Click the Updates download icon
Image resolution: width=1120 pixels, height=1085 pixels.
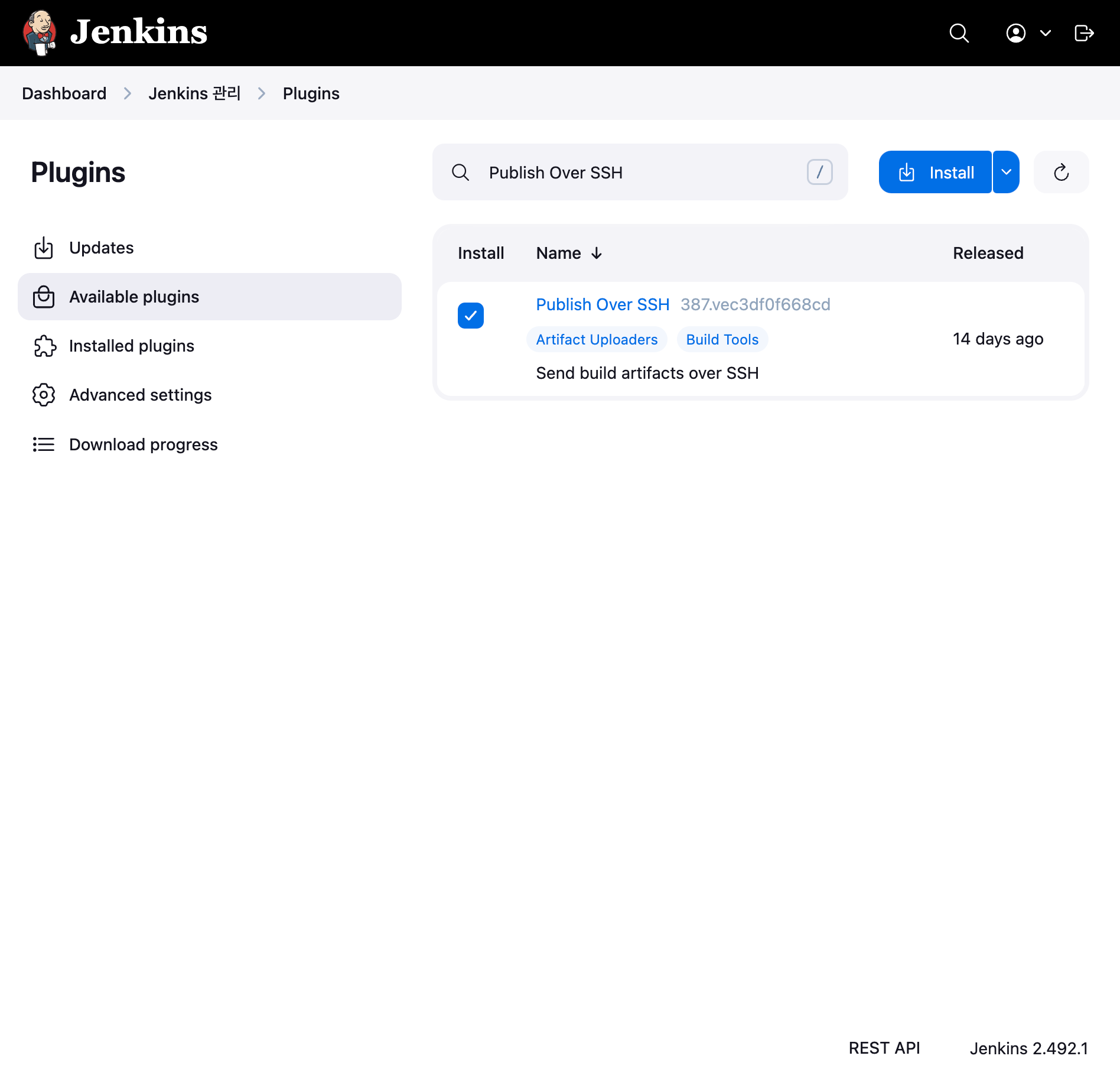(x=44, y=248)
